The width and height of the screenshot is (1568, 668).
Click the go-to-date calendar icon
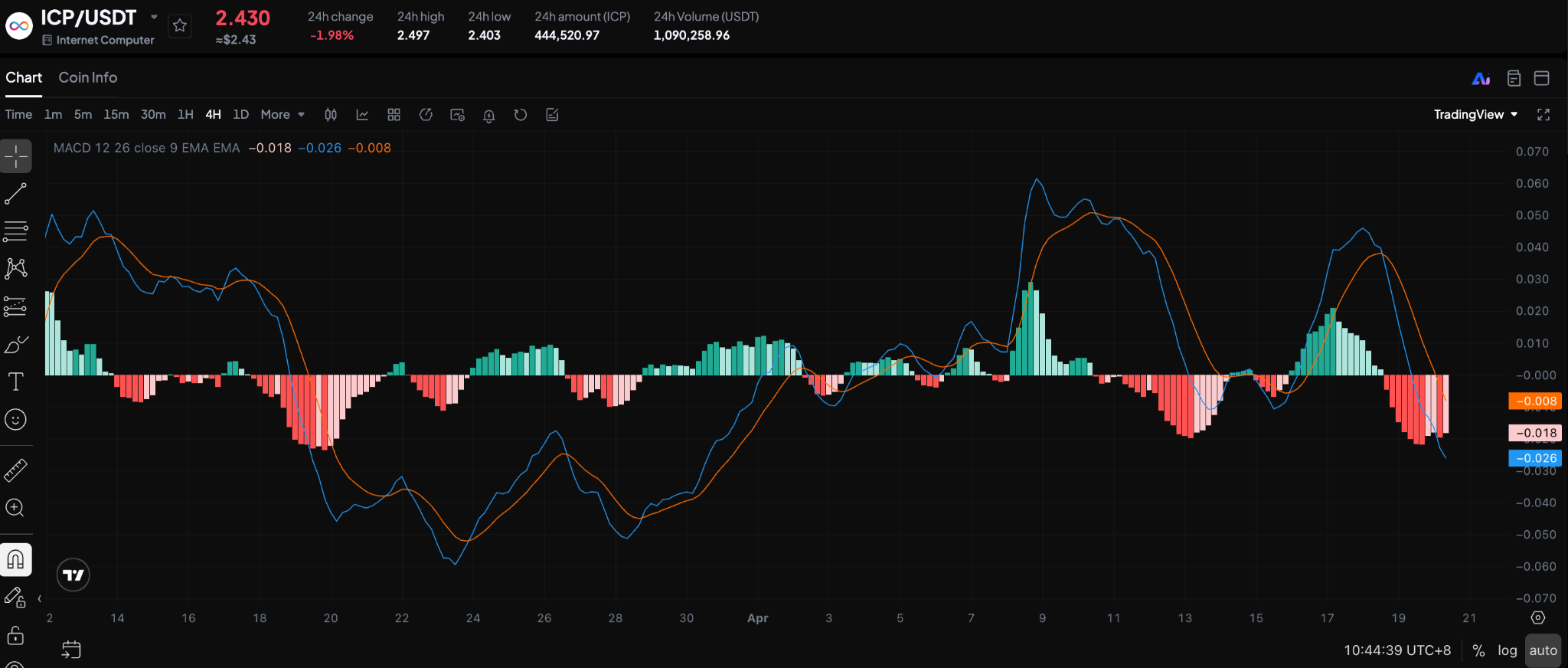(71, 650)
